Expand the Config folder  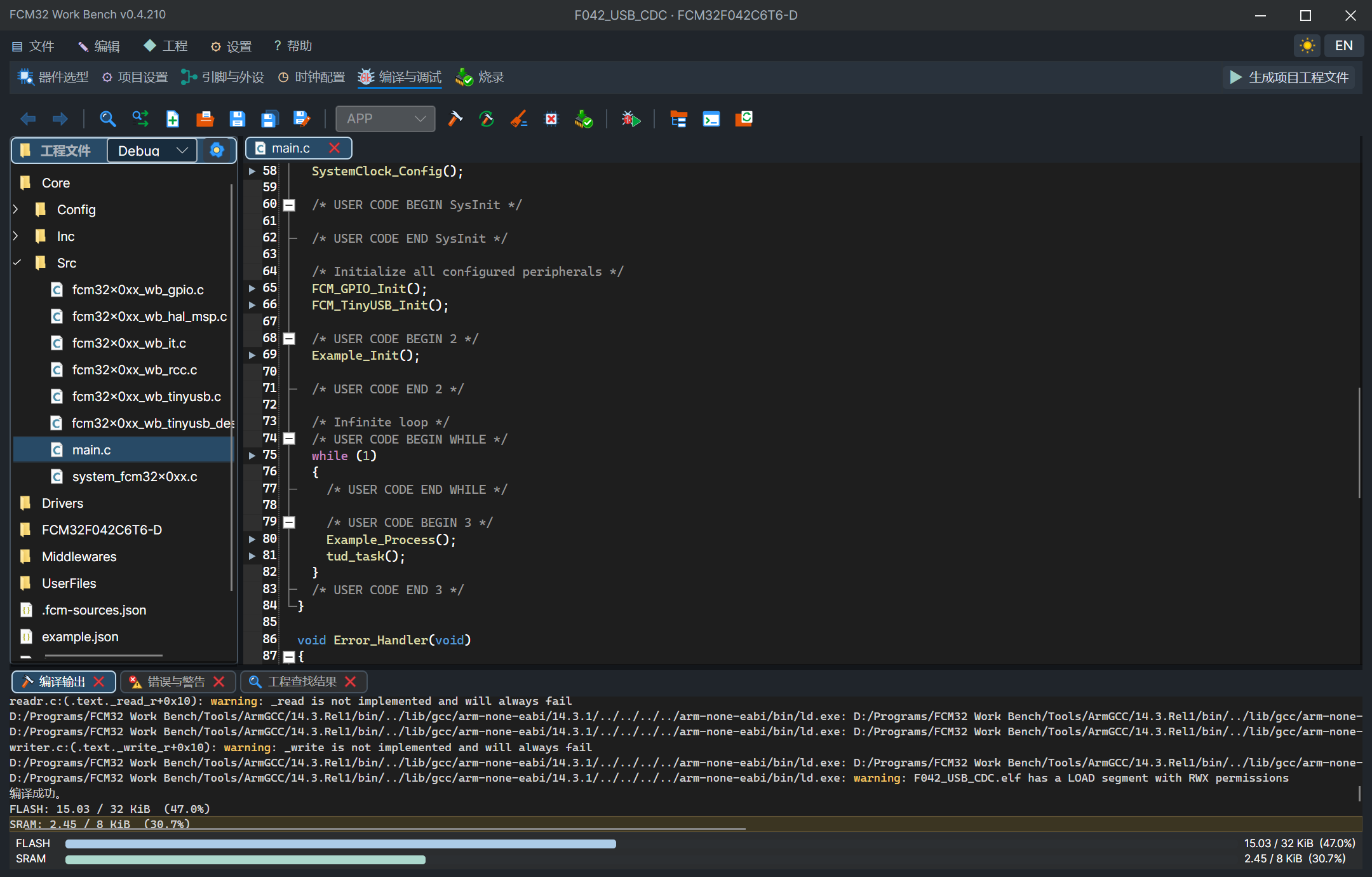(x=16, y=209)
